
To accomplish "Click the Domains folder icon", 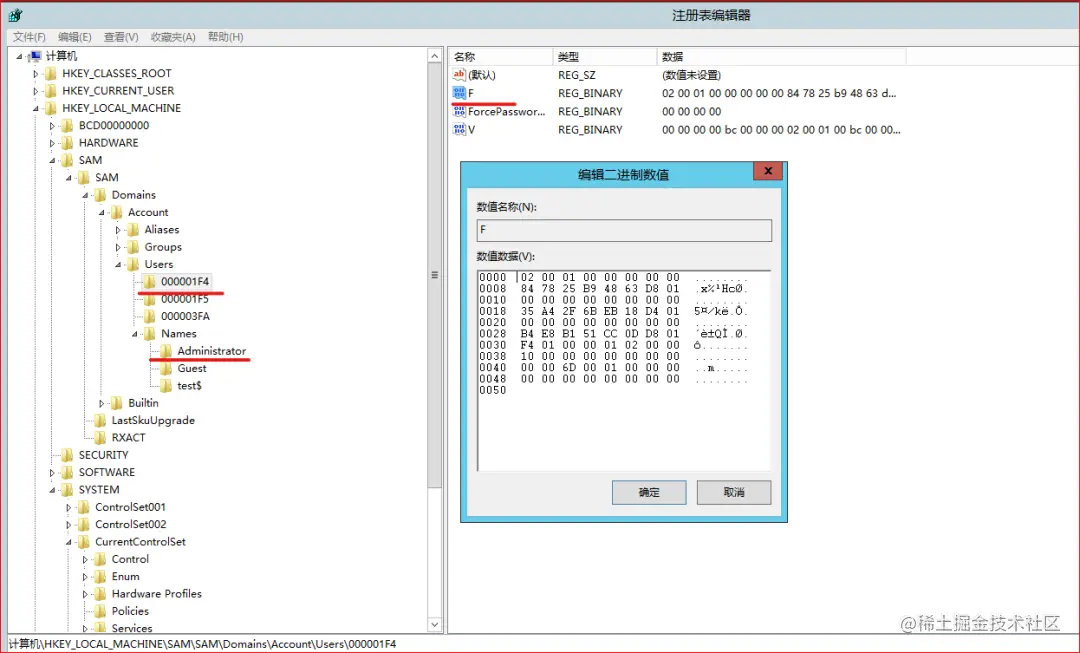I will [100, 195].
